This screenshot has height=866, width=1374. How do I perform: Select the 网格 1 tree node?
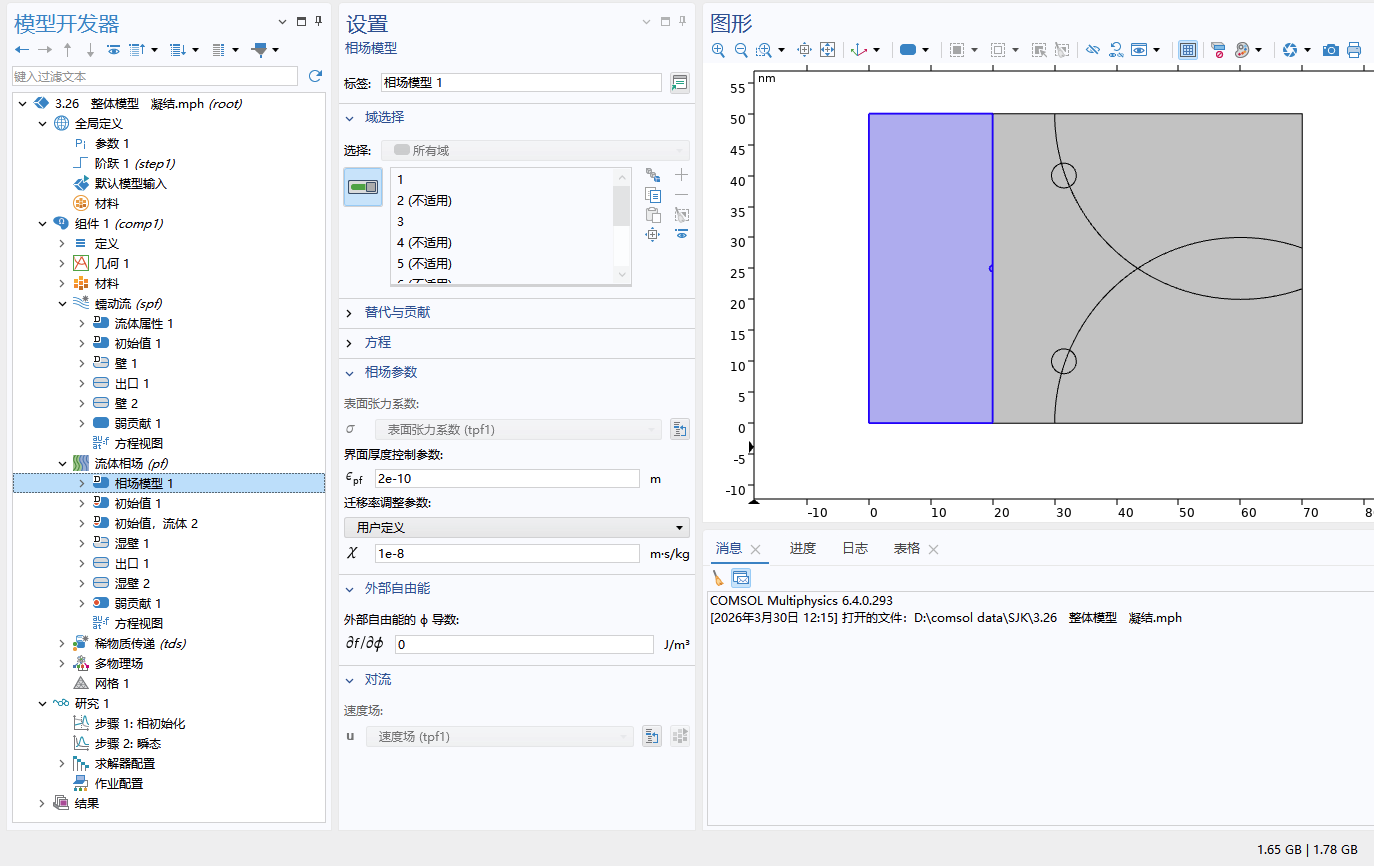112,683
